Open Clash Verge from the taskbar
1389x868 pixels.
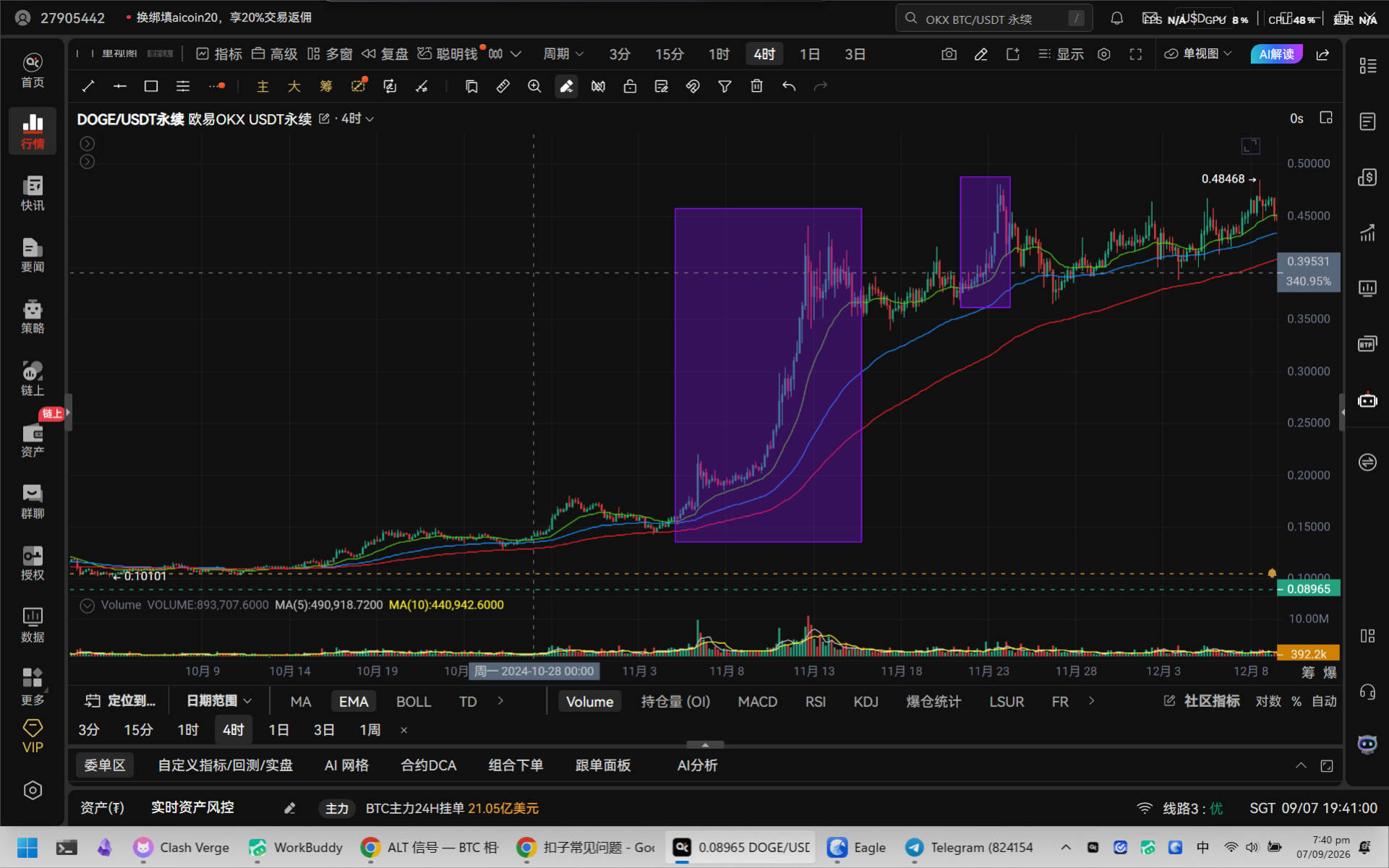181,848
